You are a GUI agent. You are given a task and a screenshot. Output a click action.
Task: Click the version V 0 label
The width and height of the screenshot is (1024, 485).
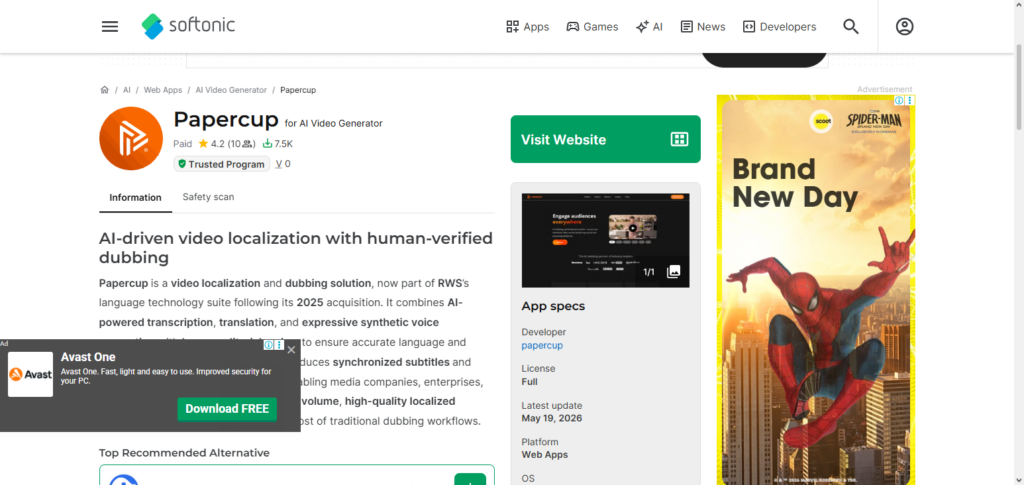283,164
